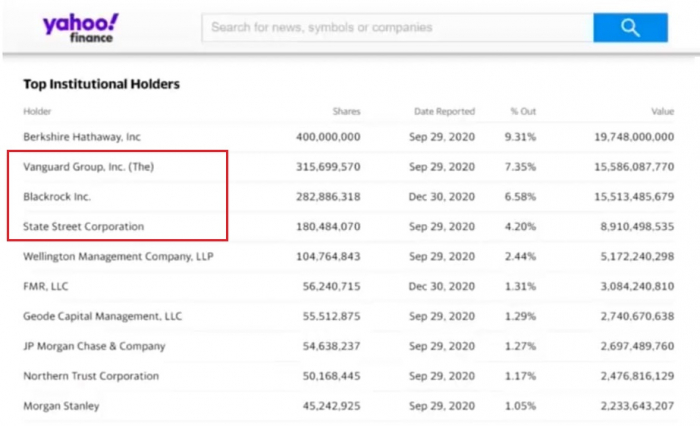Click the 1.27% out value
700x426 pixels.
pos(520,346)
